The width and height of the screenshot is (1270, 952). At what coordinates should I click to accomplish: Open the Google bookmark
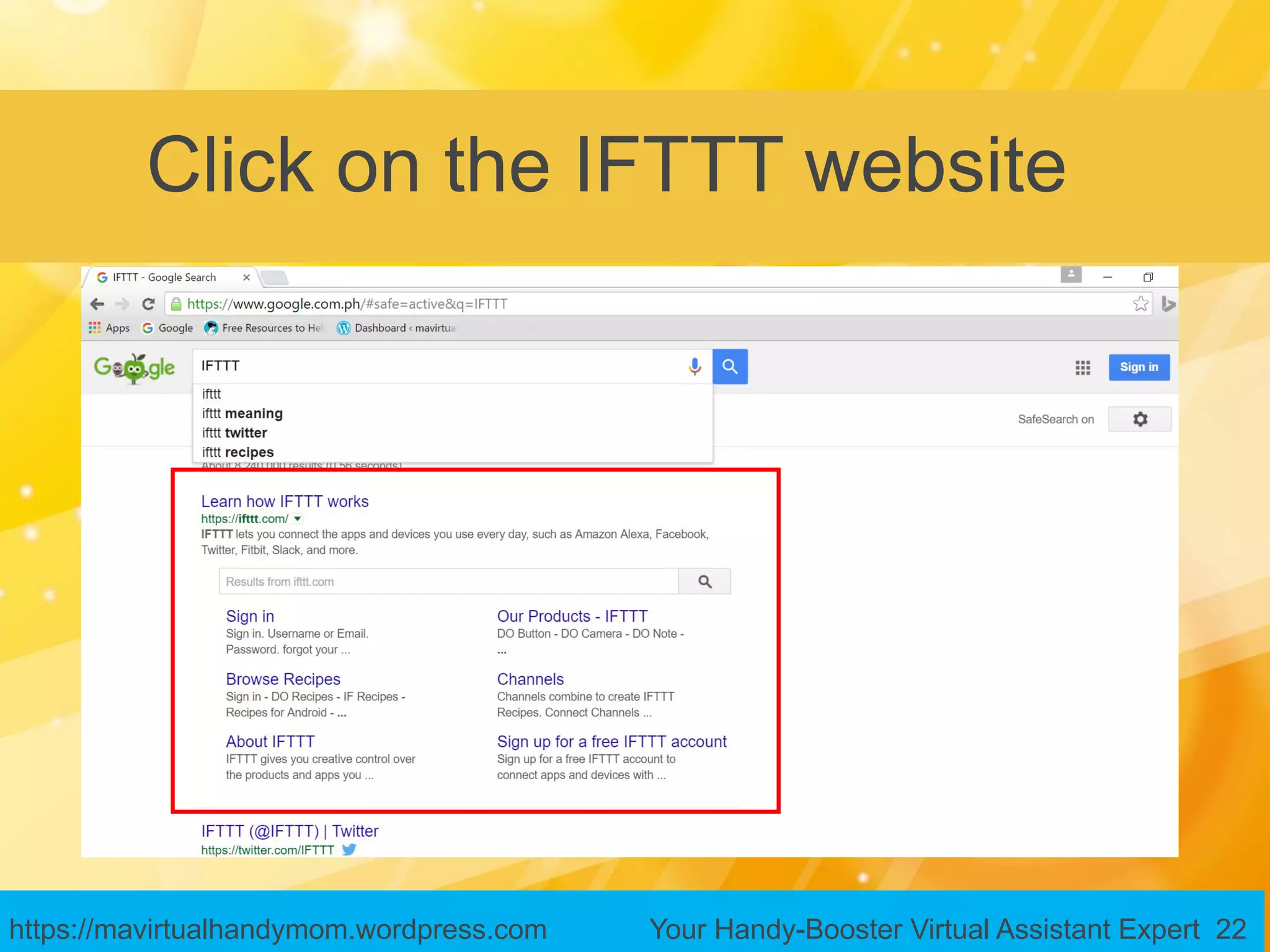(167, 328)
